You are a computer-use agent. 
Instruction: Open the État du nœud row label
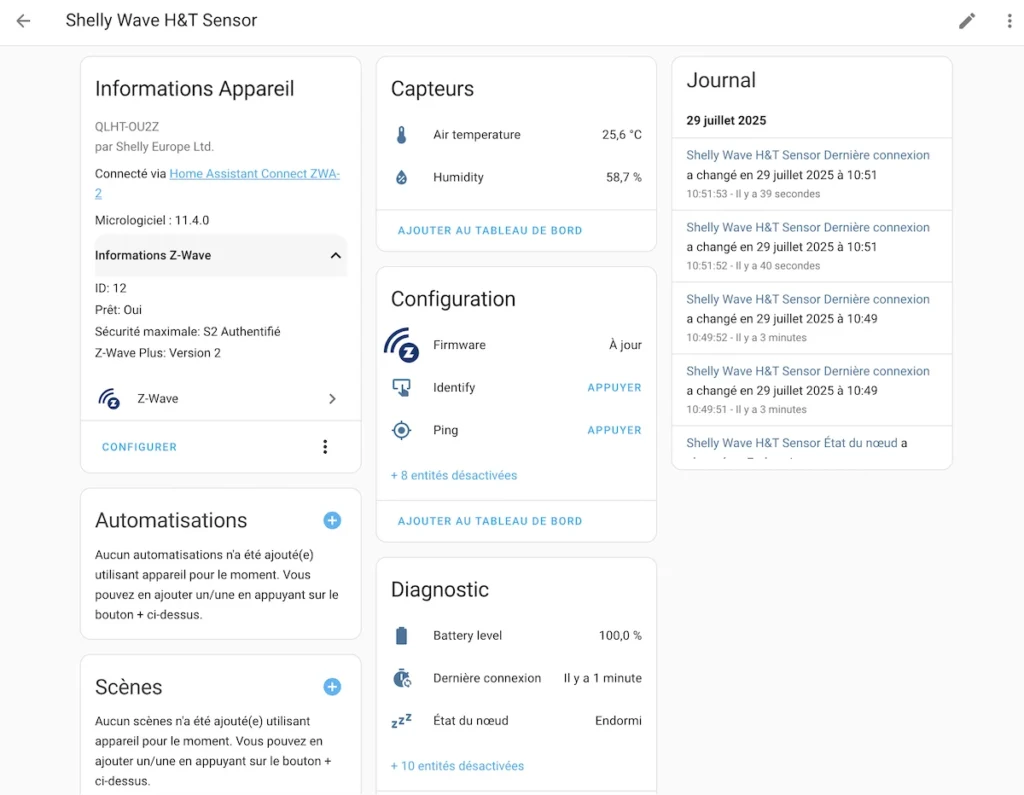pos(470,721)
